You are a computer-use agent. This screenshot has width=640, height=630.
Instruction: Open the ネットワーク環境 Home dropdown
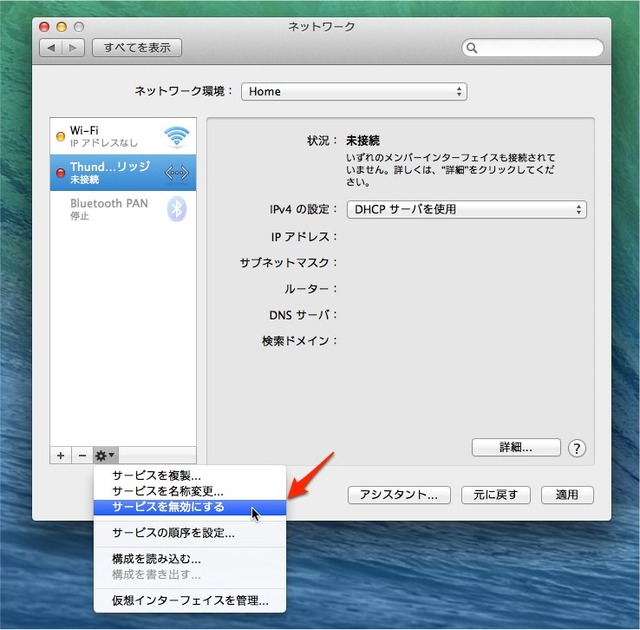click(x=354, y=91)
